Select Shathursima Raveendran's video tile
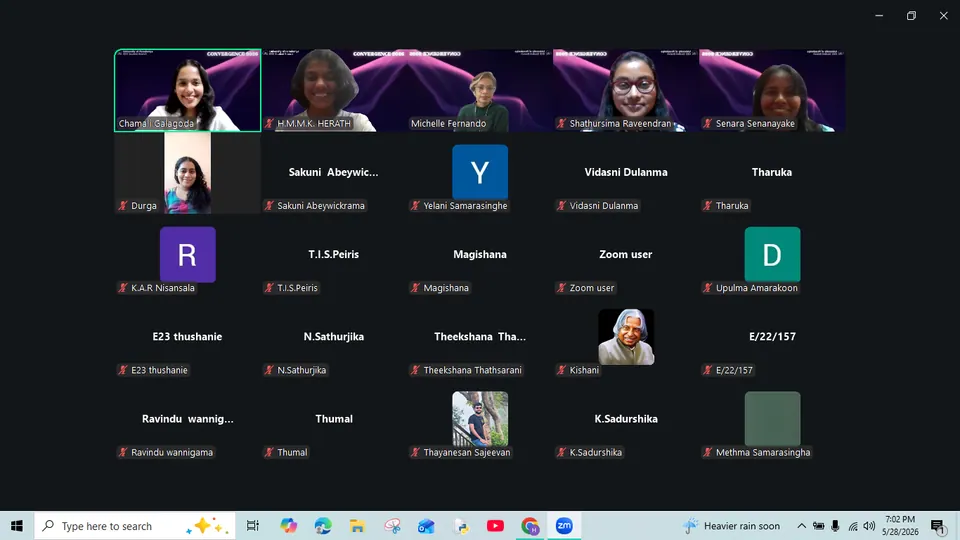This screenshot has height=540, width=960. point(626,91)
